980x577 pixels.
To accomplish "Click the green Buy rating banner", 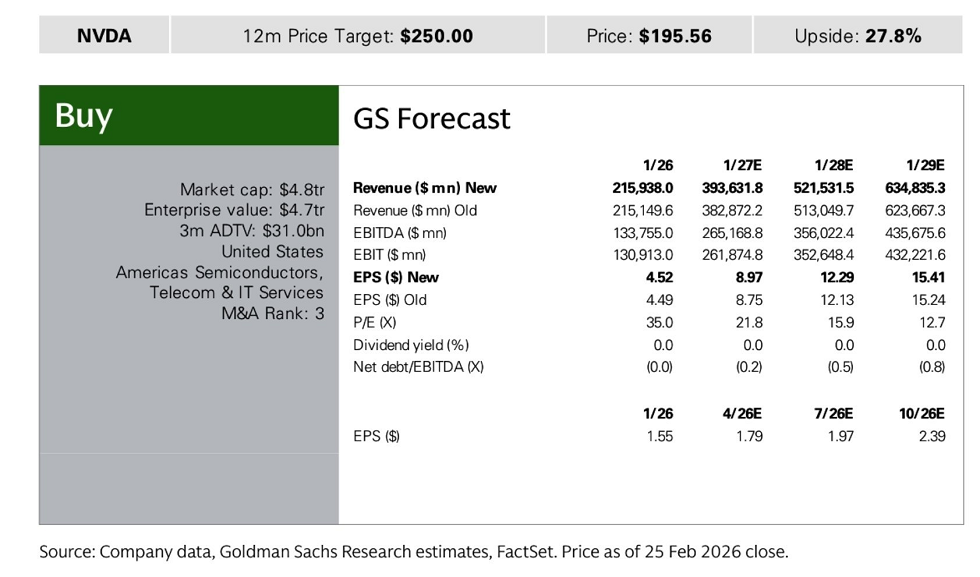I will coord(188,116).
